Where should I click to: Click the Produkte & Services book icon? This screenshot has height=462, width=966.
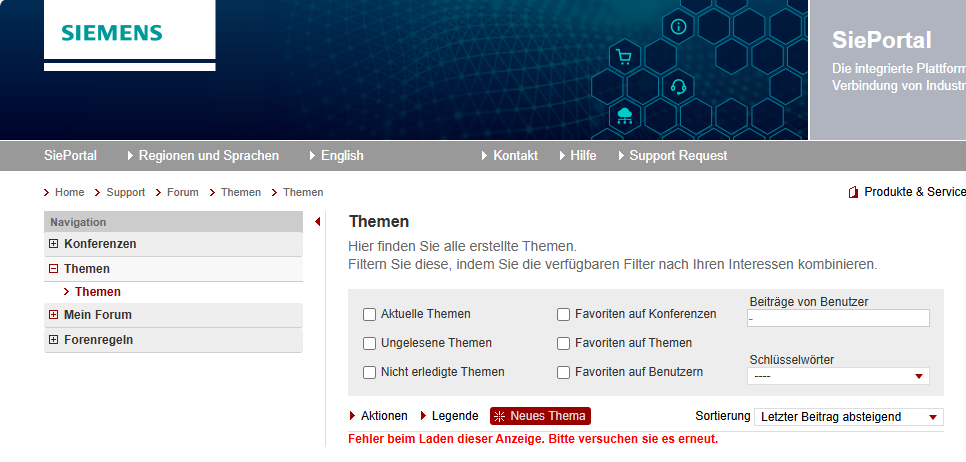coord(853,192)
